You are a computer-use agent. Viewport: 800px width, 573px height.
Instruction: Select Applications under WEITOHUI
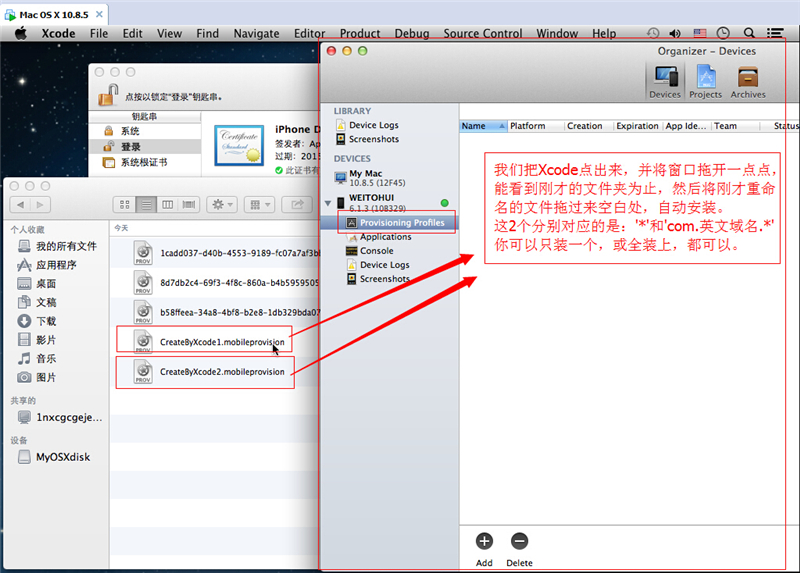[x=379, y=237]
